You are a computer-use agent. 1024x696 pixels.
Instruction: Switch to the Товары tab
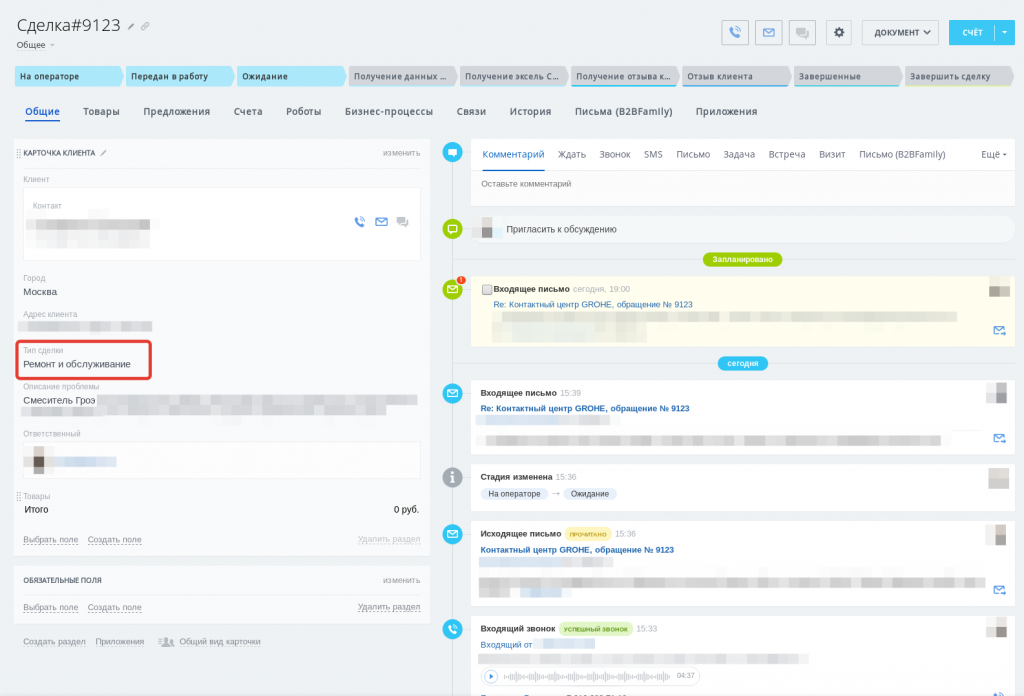[x=101, y=112]
